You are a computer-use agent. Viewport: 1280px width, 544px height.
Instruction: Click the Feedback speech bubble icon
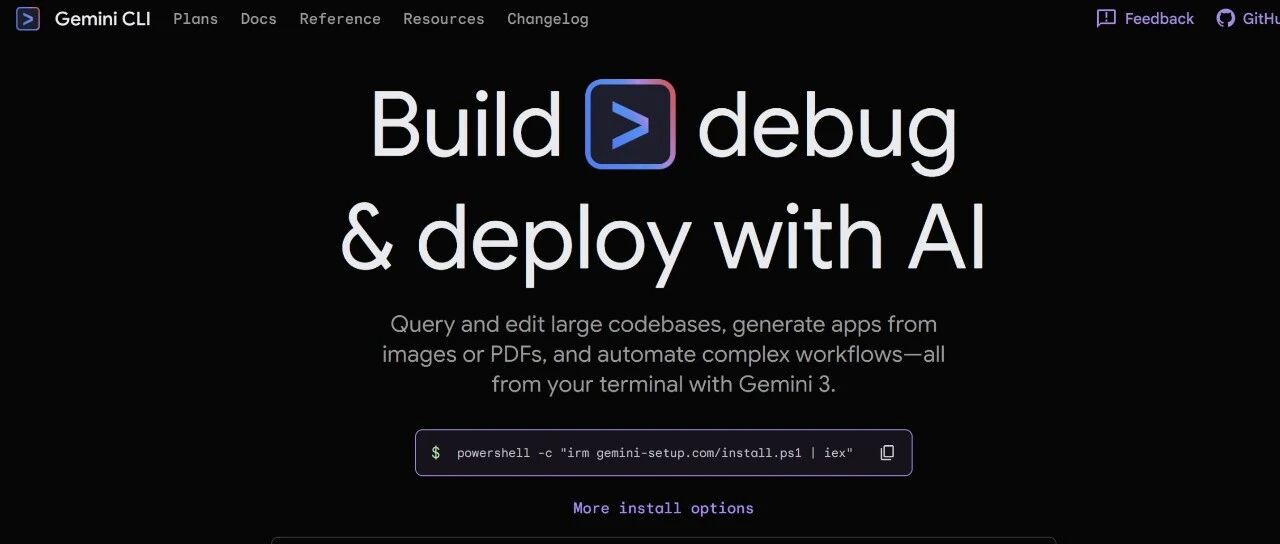point(1106,18)
